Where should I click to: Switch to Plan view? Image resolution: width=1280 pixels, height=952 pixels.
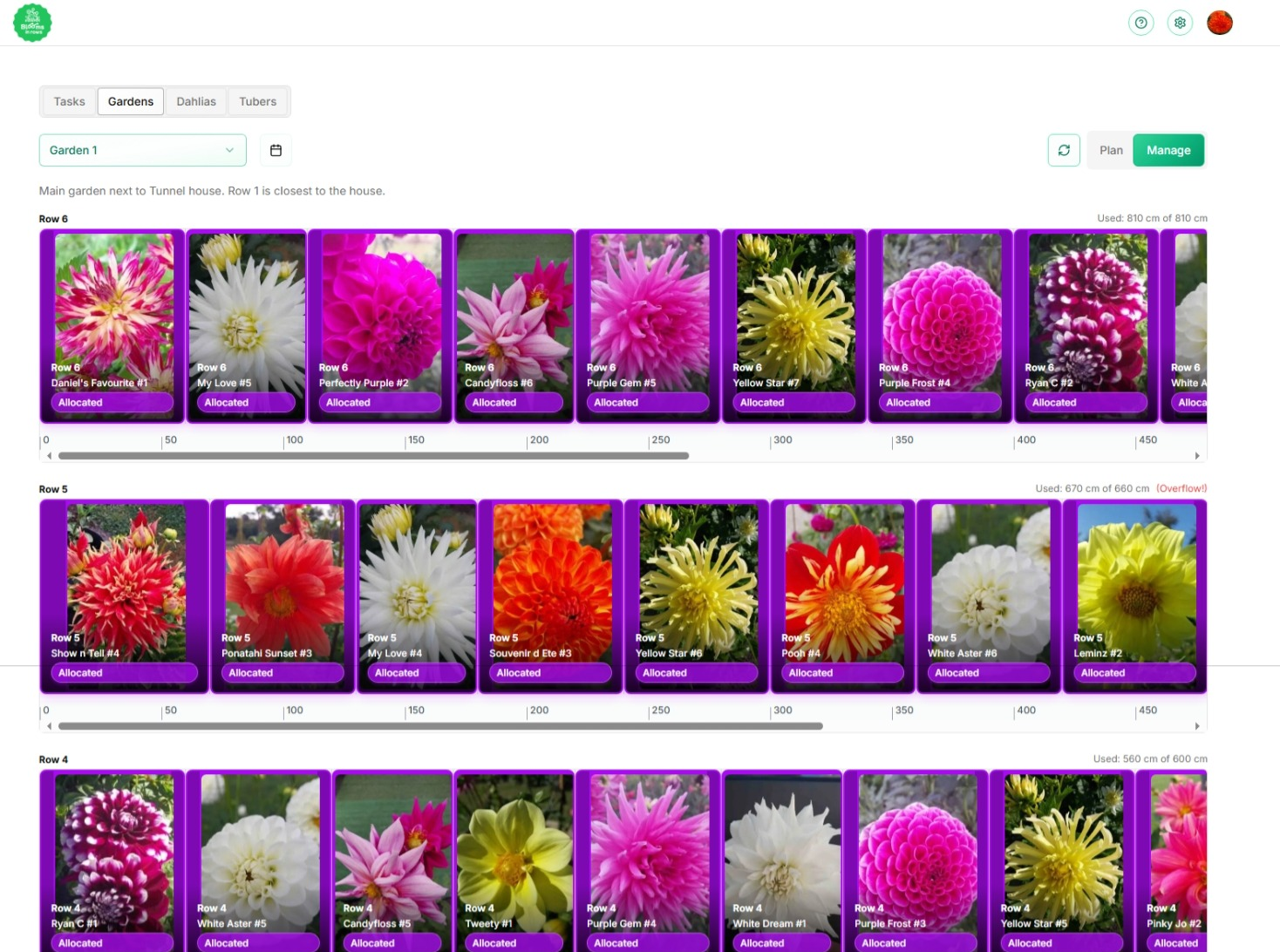click(x=1110, y=150)
